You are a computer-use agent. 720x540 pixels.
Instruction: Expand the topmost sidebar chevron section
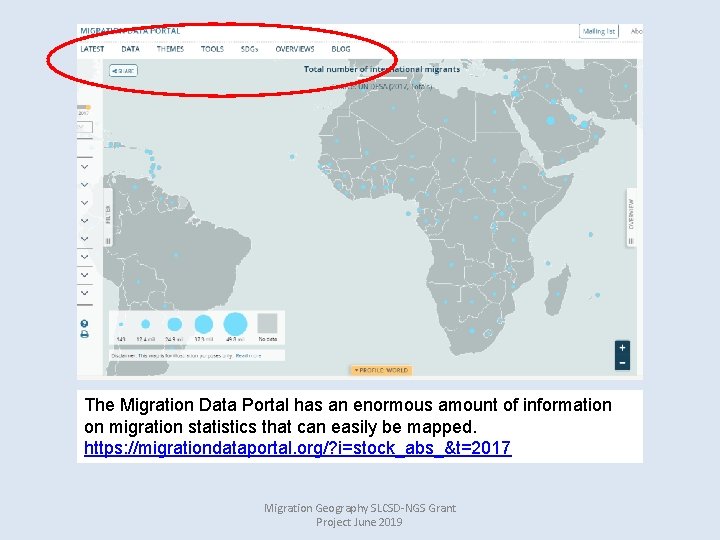84,166
